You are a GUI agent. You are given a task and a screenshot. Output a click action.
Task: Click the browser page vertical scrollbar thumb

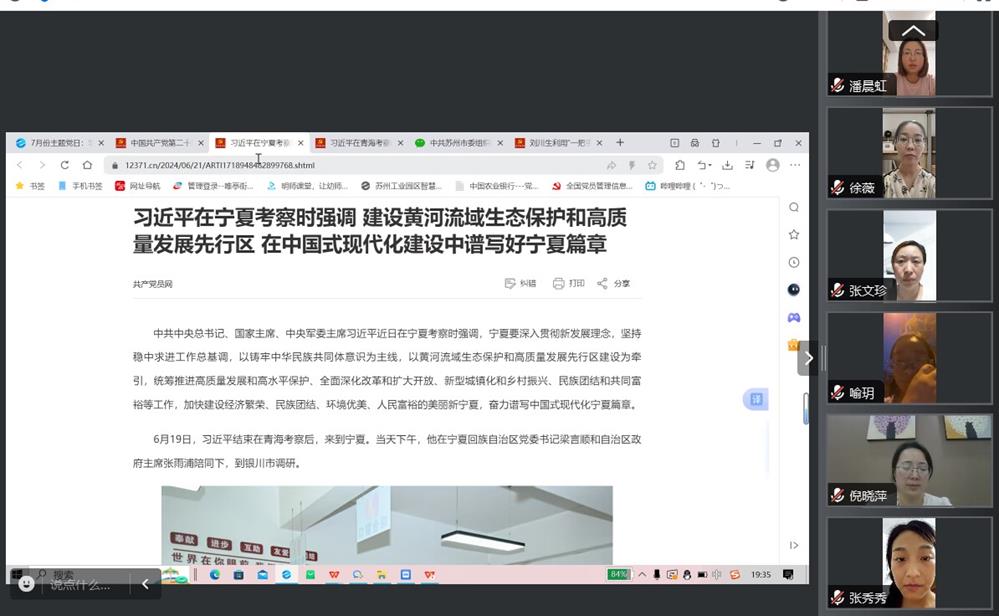click(x=805, y=408)
